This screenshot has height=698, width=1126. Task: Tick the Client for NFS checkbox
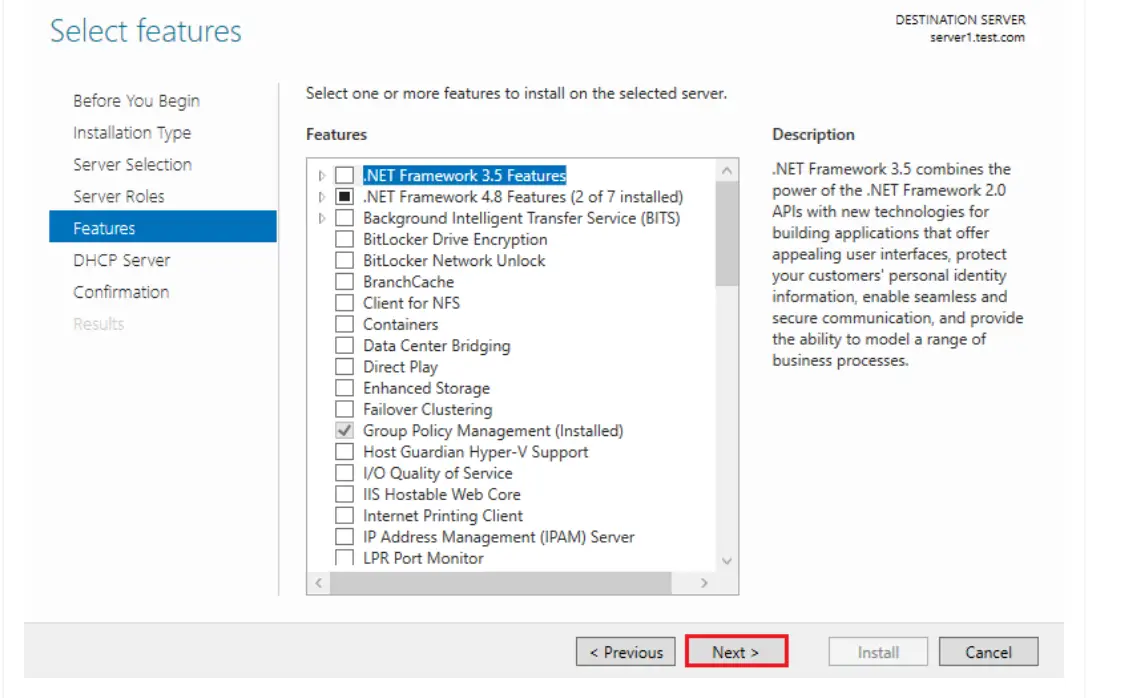point(345,303)
